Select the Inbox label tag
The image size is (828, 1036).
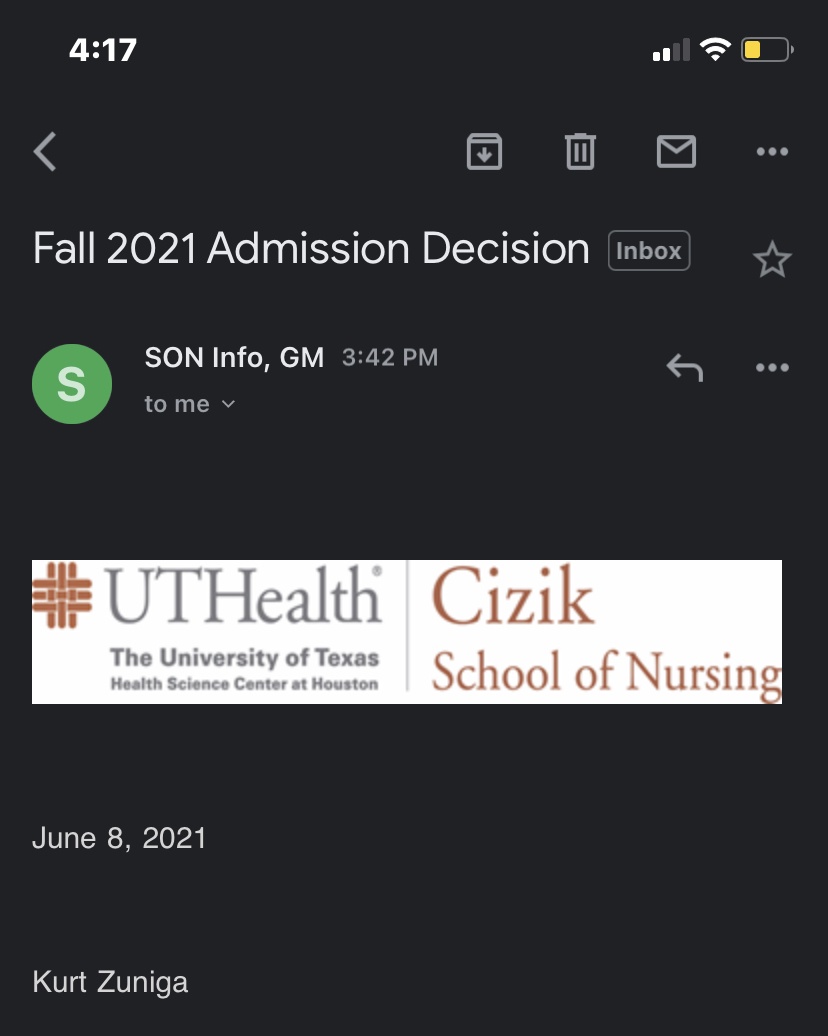coord(649,250)
